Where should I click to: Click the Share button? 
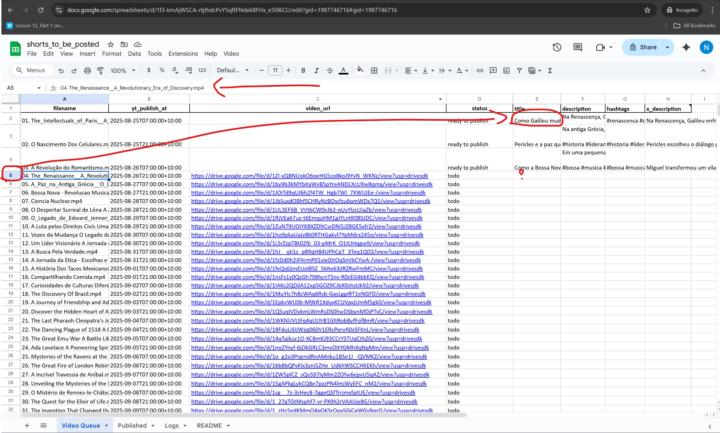click(x=643, y=47)
